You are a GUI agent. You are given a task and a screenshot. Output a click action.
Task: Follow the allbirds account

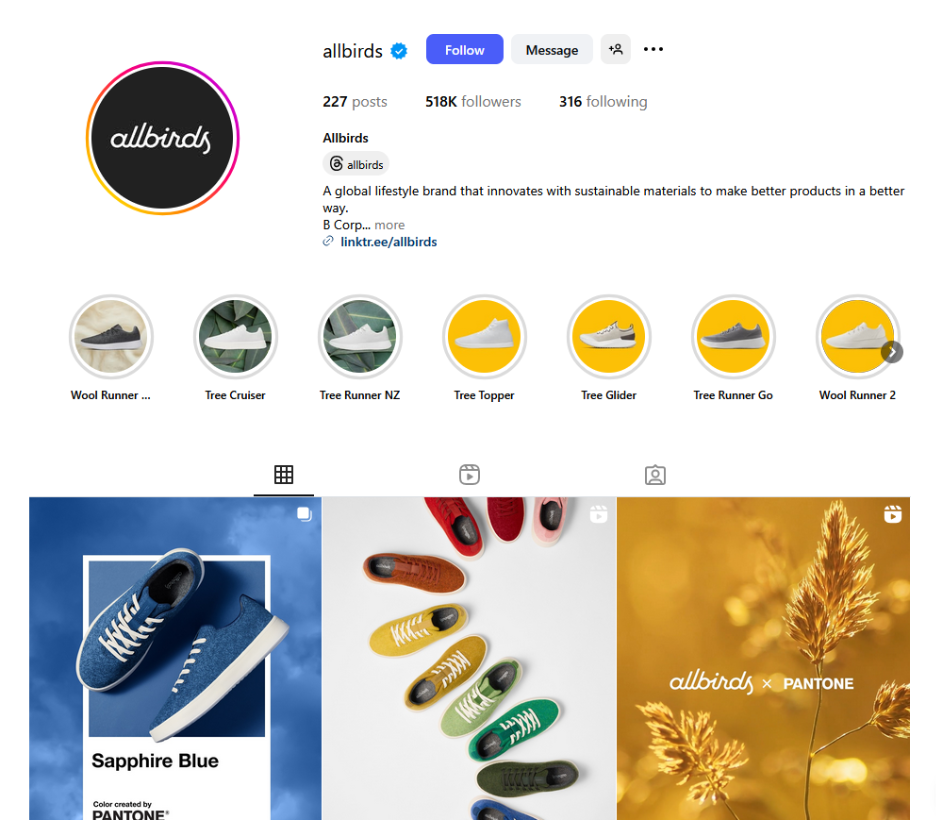pos(464,50)
